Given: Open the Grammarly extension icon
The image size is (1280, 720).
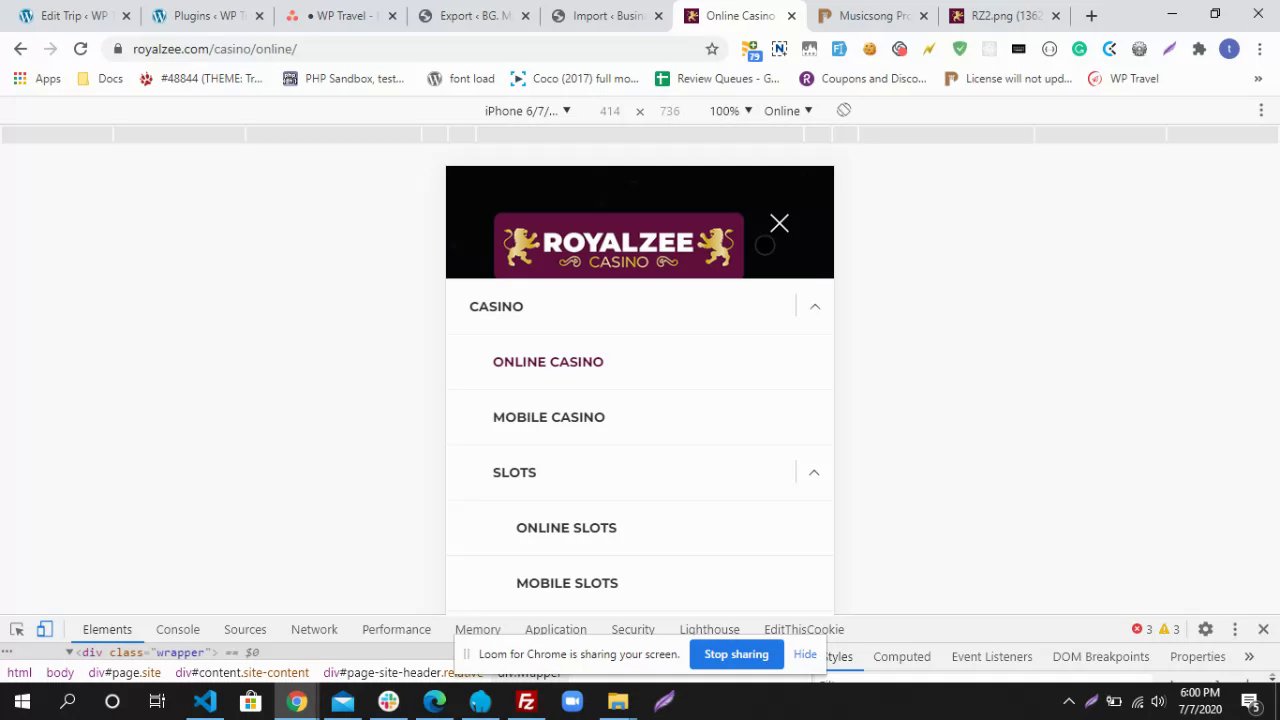Looking at the screenshot, I should pyautogui.click(x=1079, y=49).
